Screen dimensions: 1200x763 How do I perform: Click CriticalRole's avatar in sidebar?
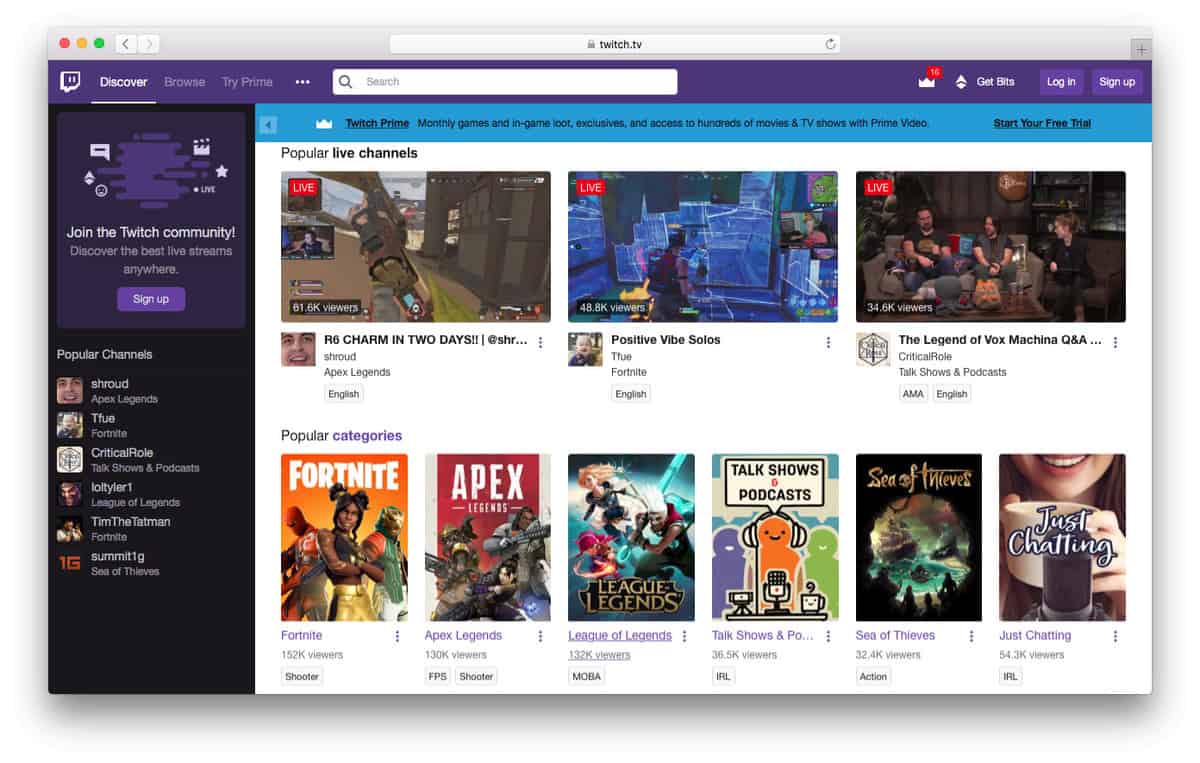click(x=69, y=460)
